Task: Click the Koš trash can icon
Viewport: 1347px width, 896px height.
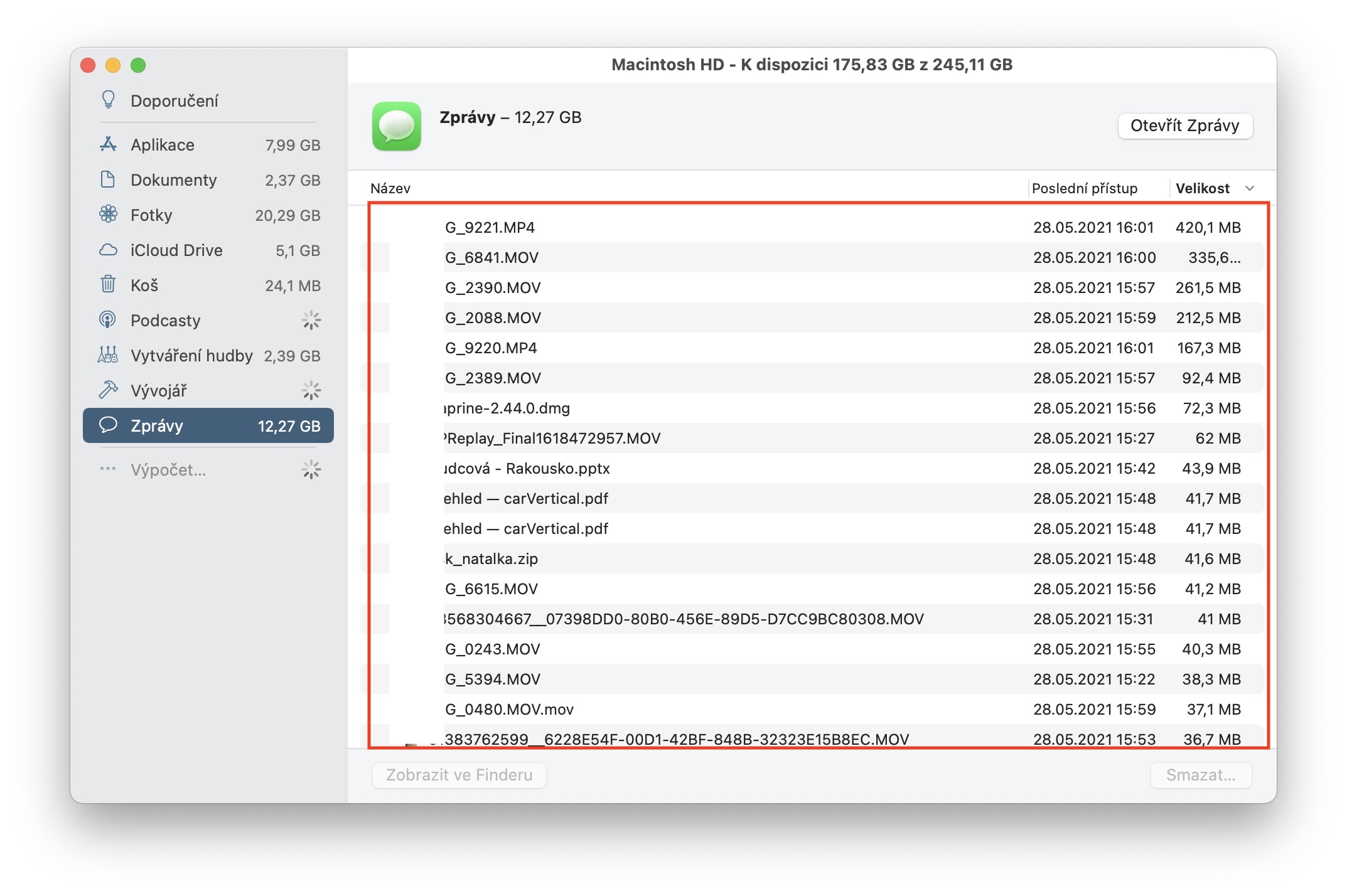Action: (108, 285)
